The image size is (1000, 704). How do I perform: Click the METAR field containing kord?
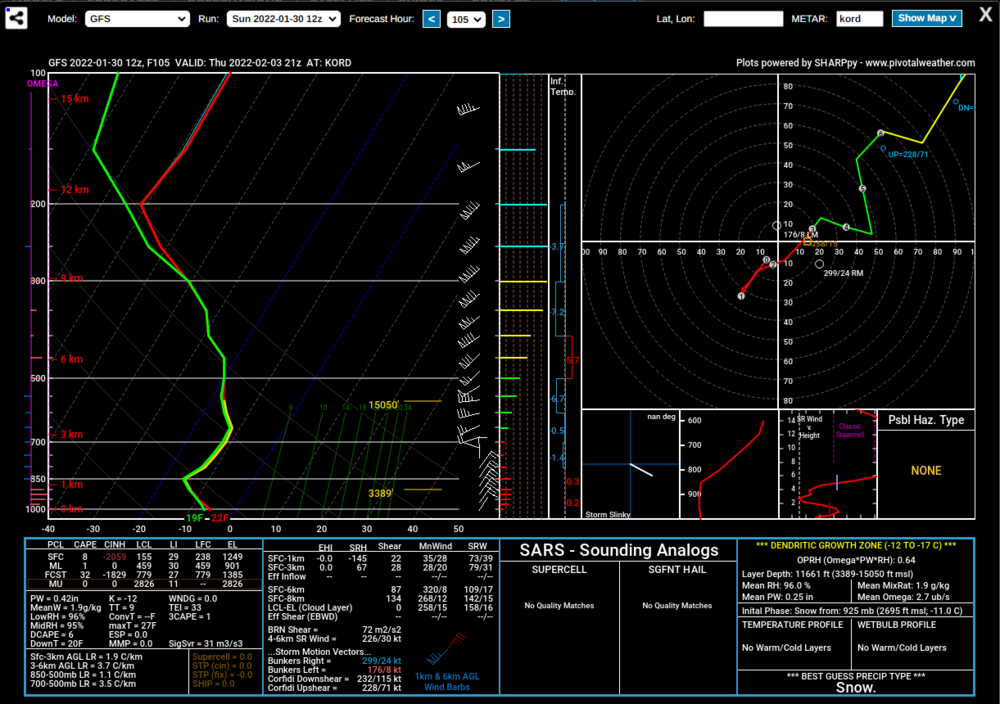click(x=860, y=19)
